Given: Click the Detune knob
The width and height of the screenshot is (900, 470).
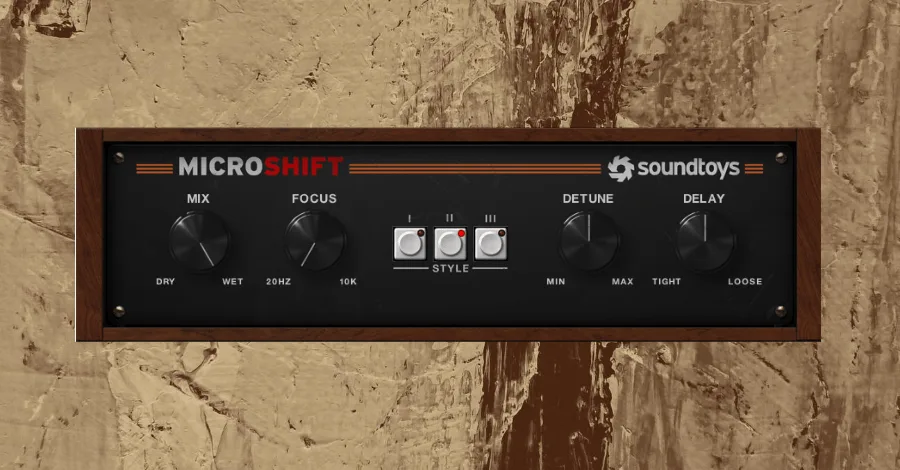Looking at the screenshot, I should click(589, 240).
